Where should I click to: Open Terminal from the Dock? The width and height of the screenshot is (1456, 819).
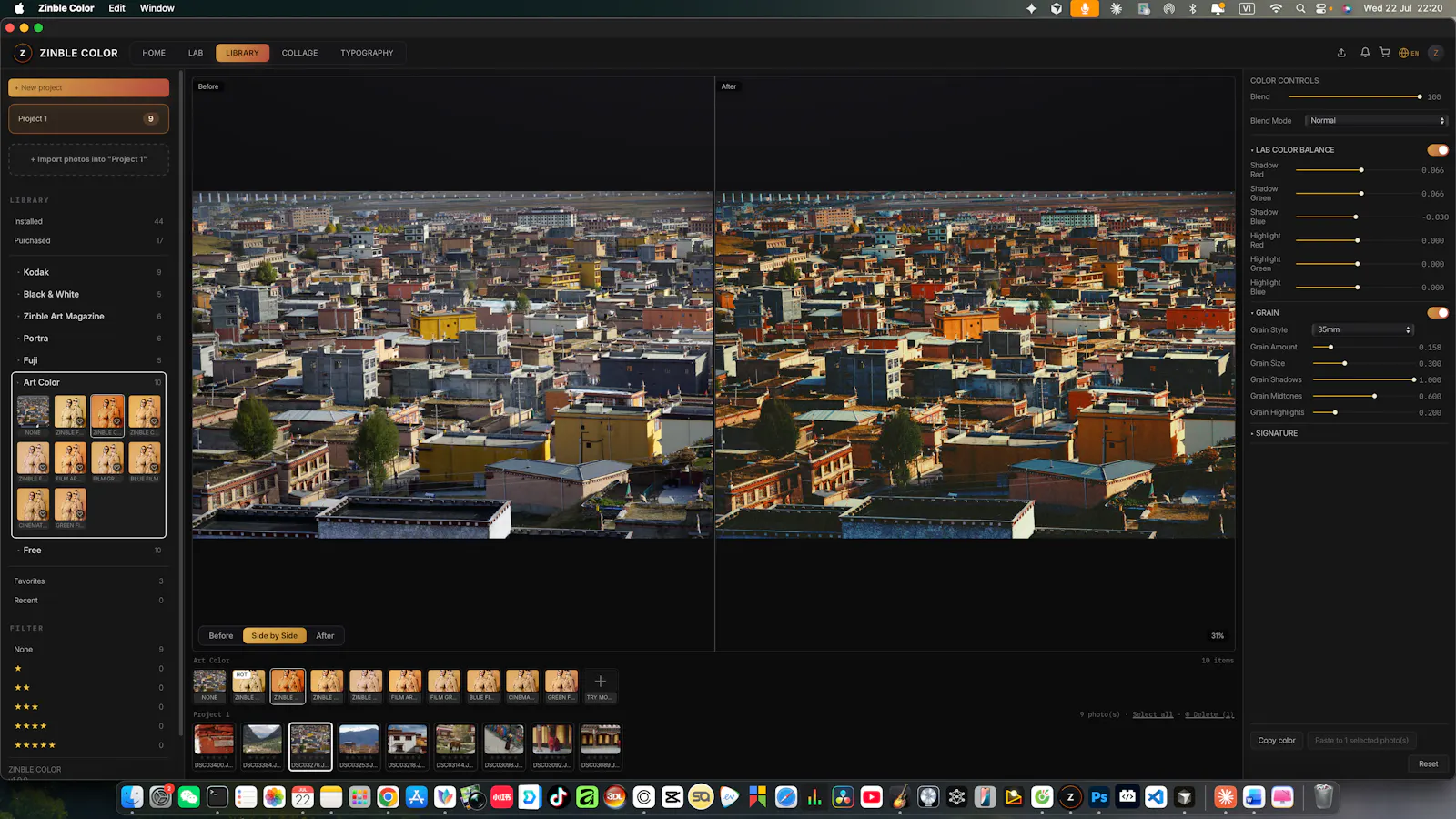pos(217,797)
